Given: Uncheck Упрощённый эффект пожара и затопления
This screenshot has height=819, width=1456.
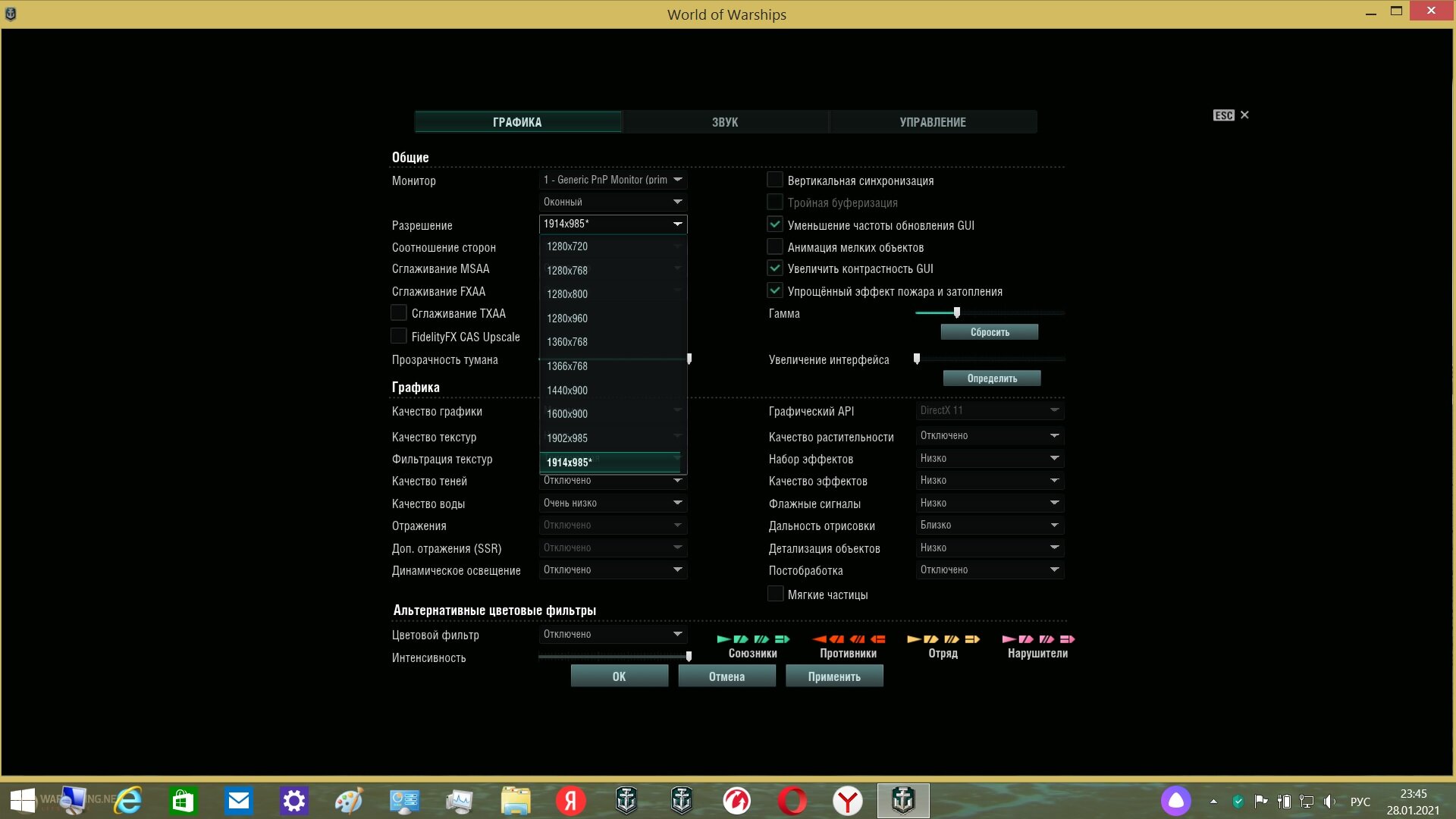Looking at the screenshot, I should (775, 290).
